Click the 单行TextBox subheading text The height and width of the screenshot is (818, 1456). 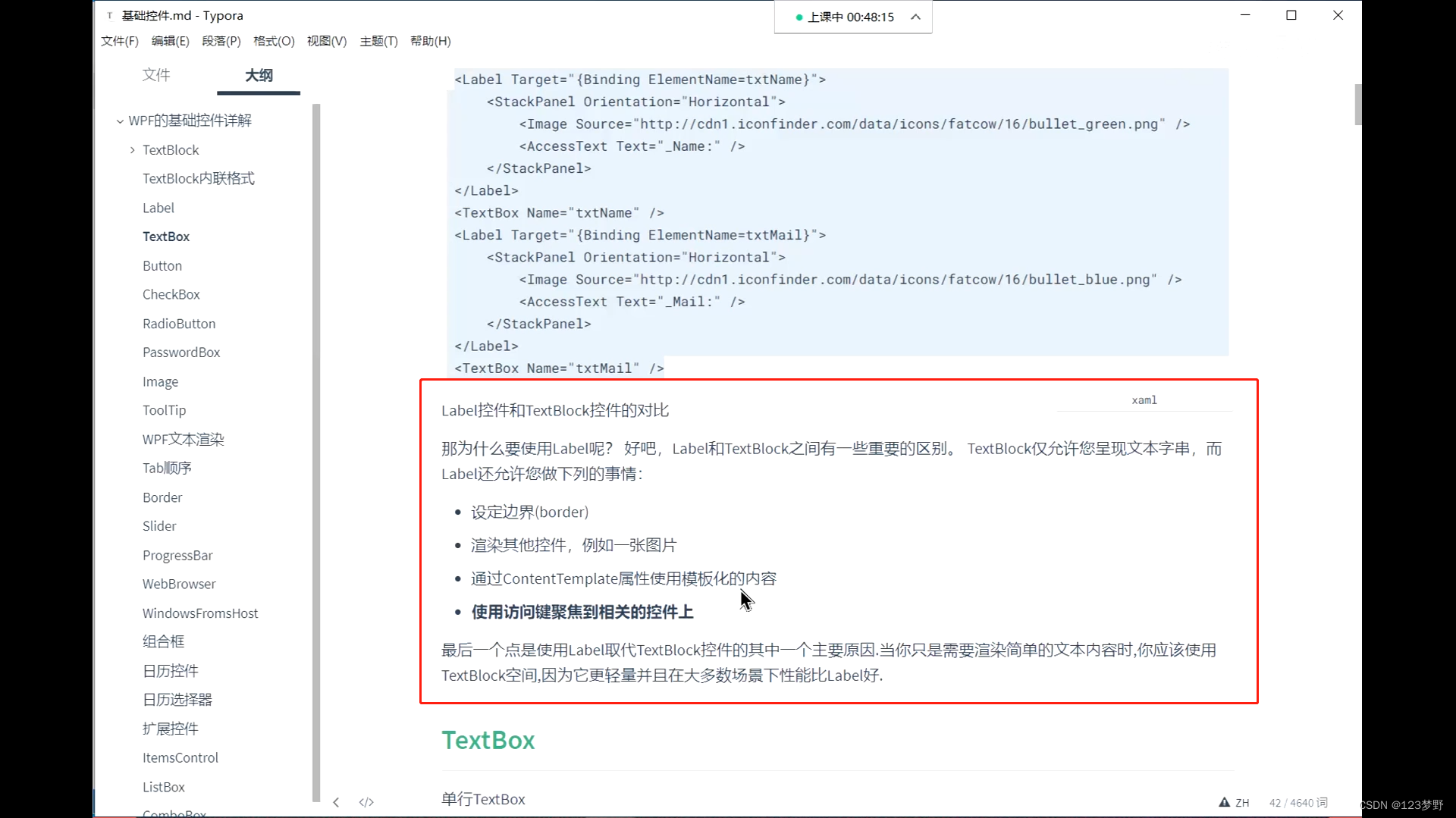pos(483,799)
